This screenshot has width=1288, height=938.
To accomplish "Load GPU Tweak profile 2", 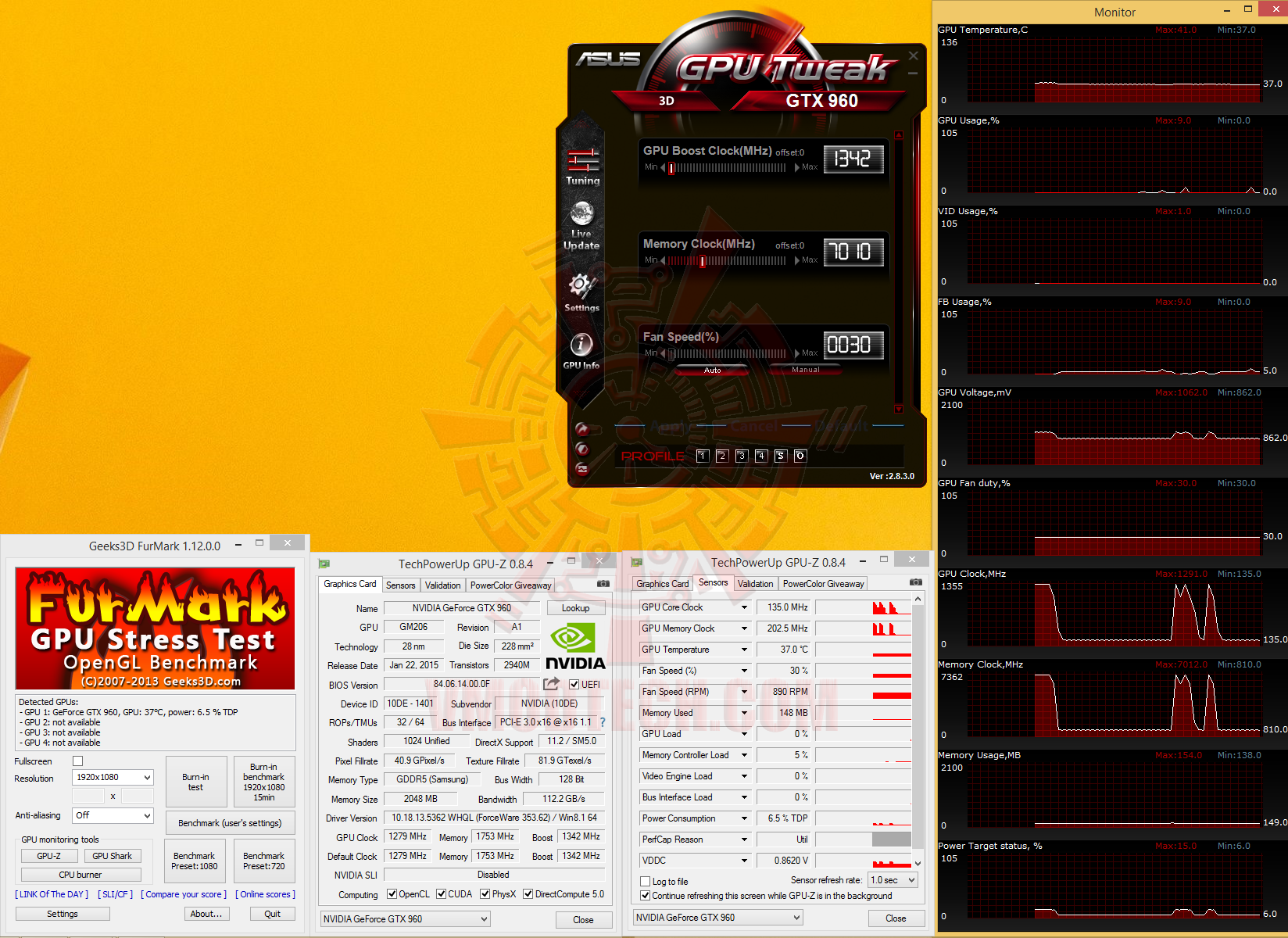I will click(722, 456).
